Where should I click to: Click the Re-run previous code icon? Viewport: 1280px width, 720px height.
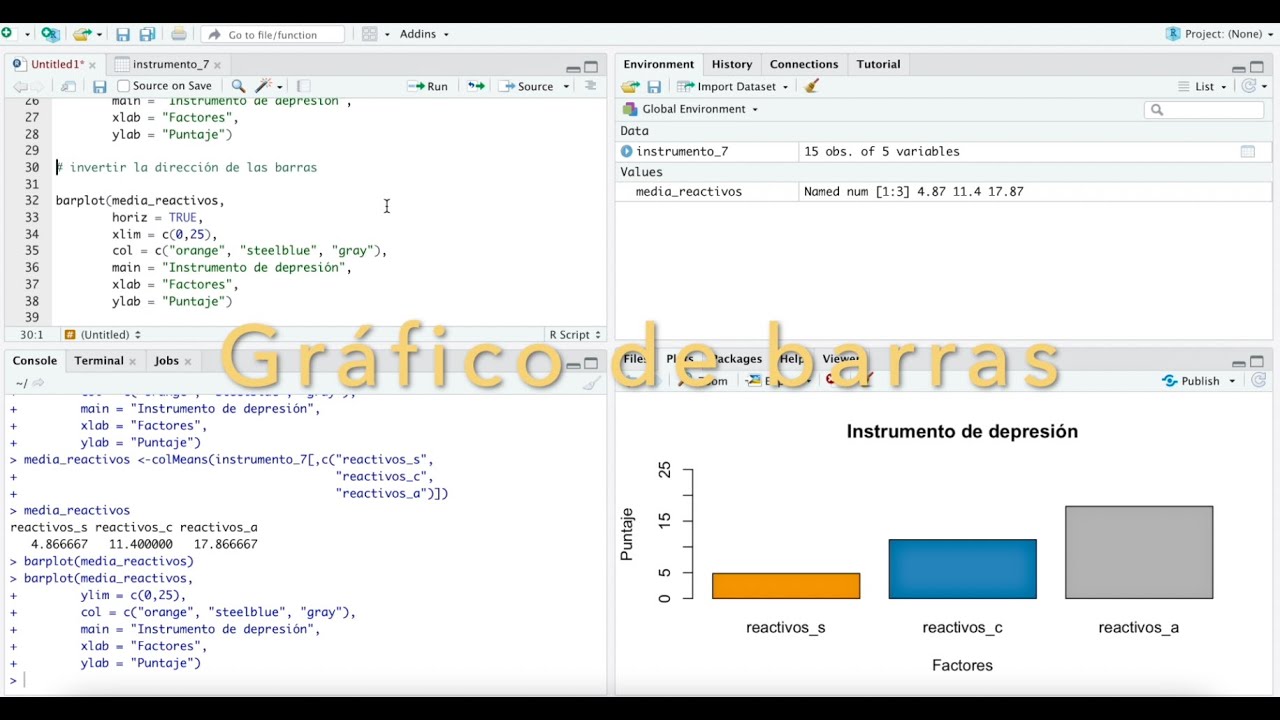coord(476,86)
